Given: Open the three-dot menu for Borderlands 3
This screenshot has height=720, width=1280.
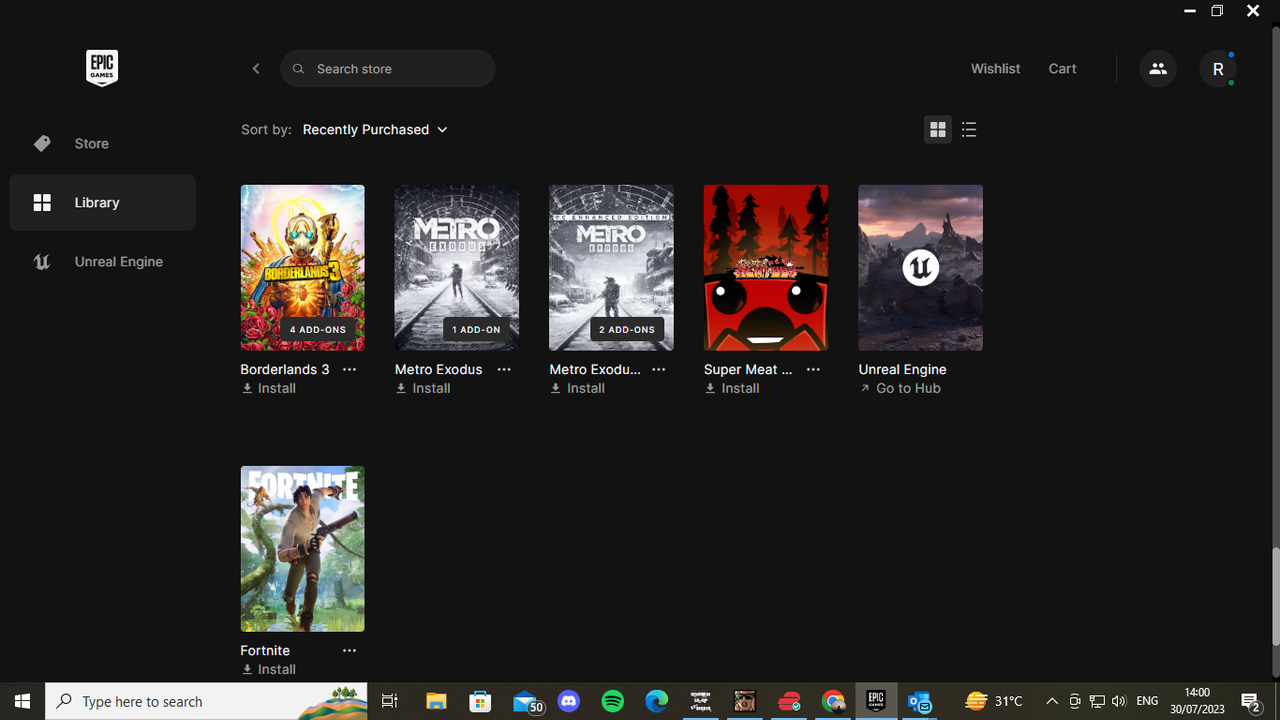Looking at the screenshot, I should [x=349, y=369].
